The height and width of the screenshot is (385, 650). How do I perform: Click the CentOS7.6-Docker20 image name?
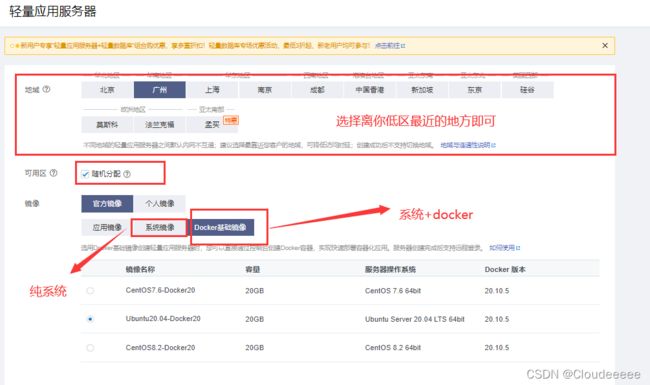coord(160,290)
